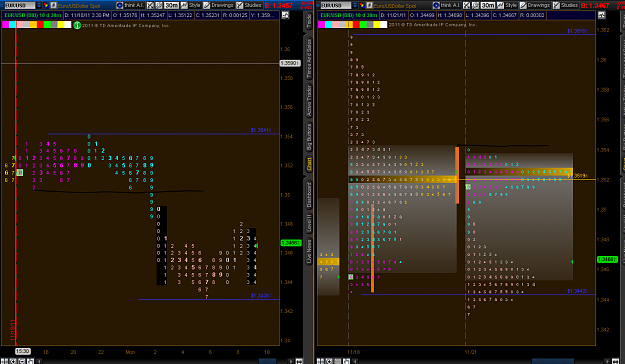Open the Style menu in right chart

coord(507,5)
